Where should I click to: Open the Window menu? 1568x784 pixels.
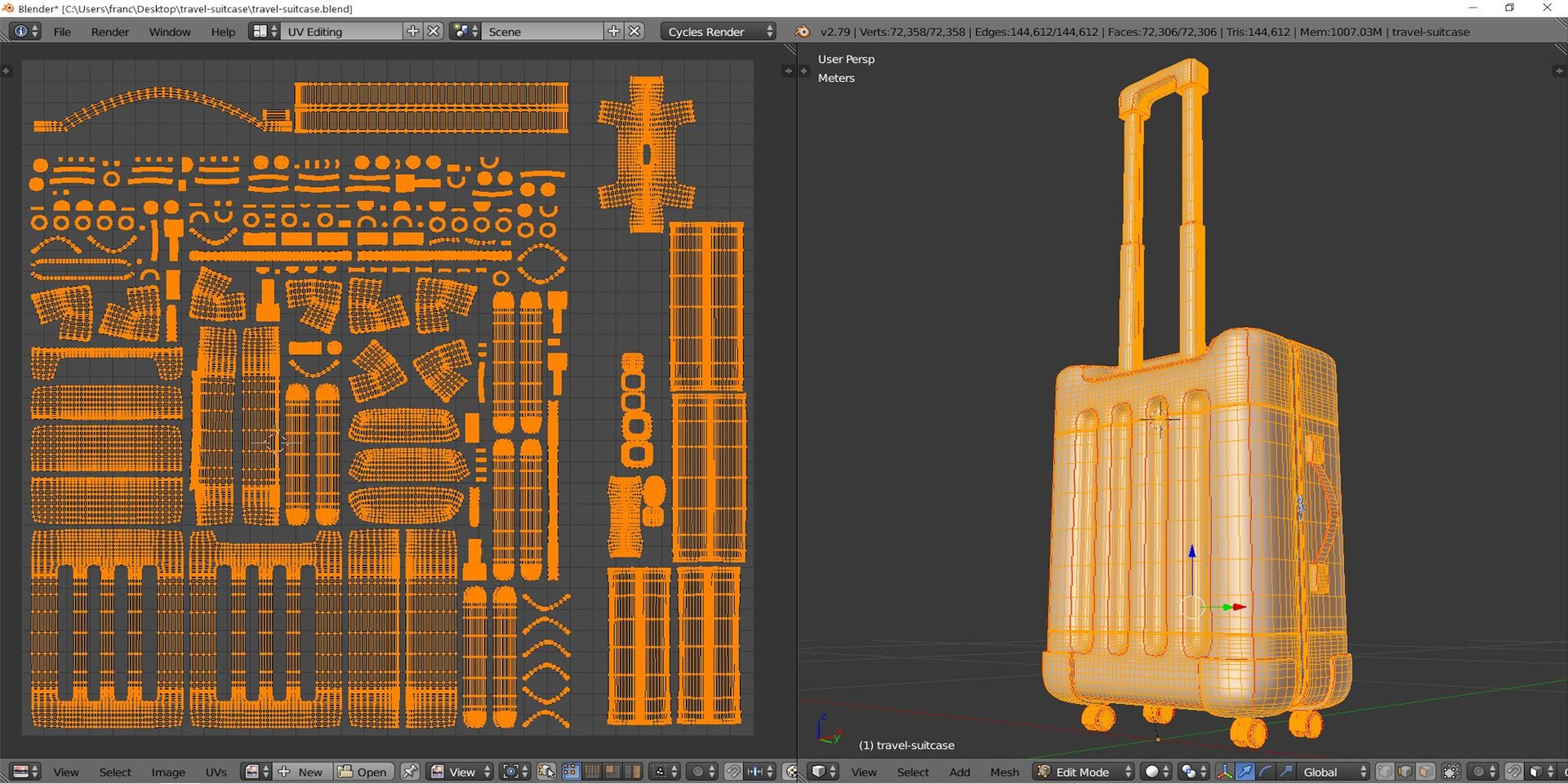(x=170, y=32)
